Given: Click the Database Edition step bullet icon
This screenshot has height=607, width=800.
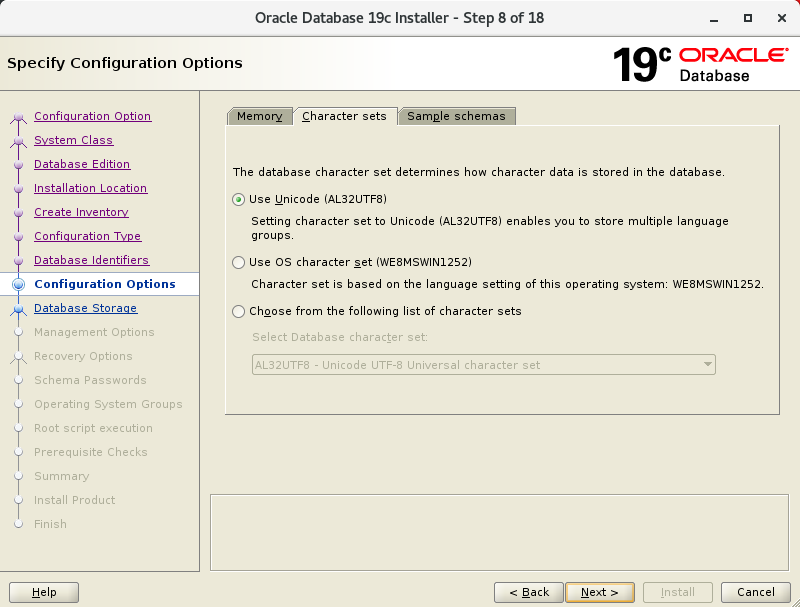Looking at the screenshot, I should [x=18, y=165].
